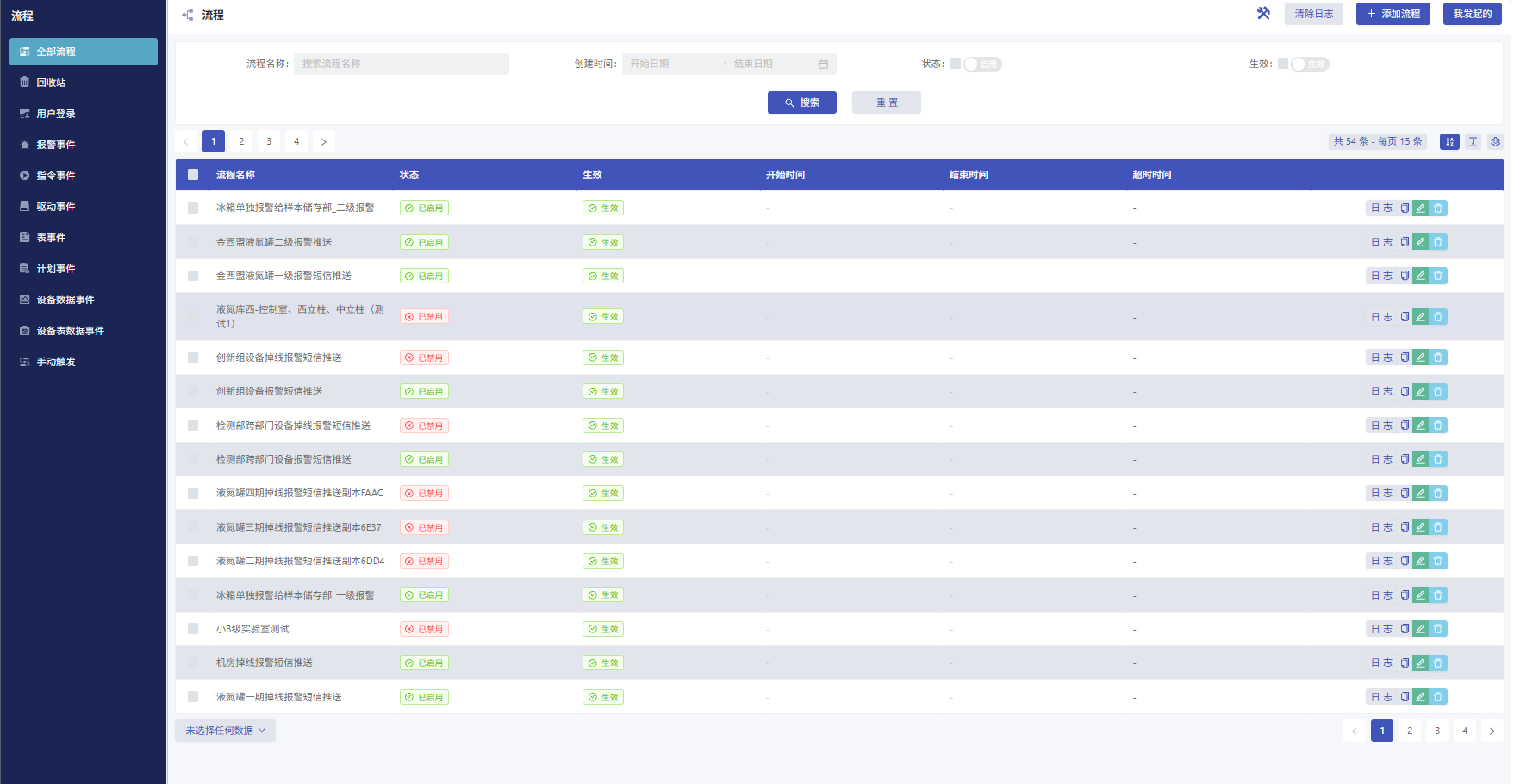The width and height of the screenshot is (1514, 784).
Task: Open 回收站 in the sidebar
Action: [84, 83]
